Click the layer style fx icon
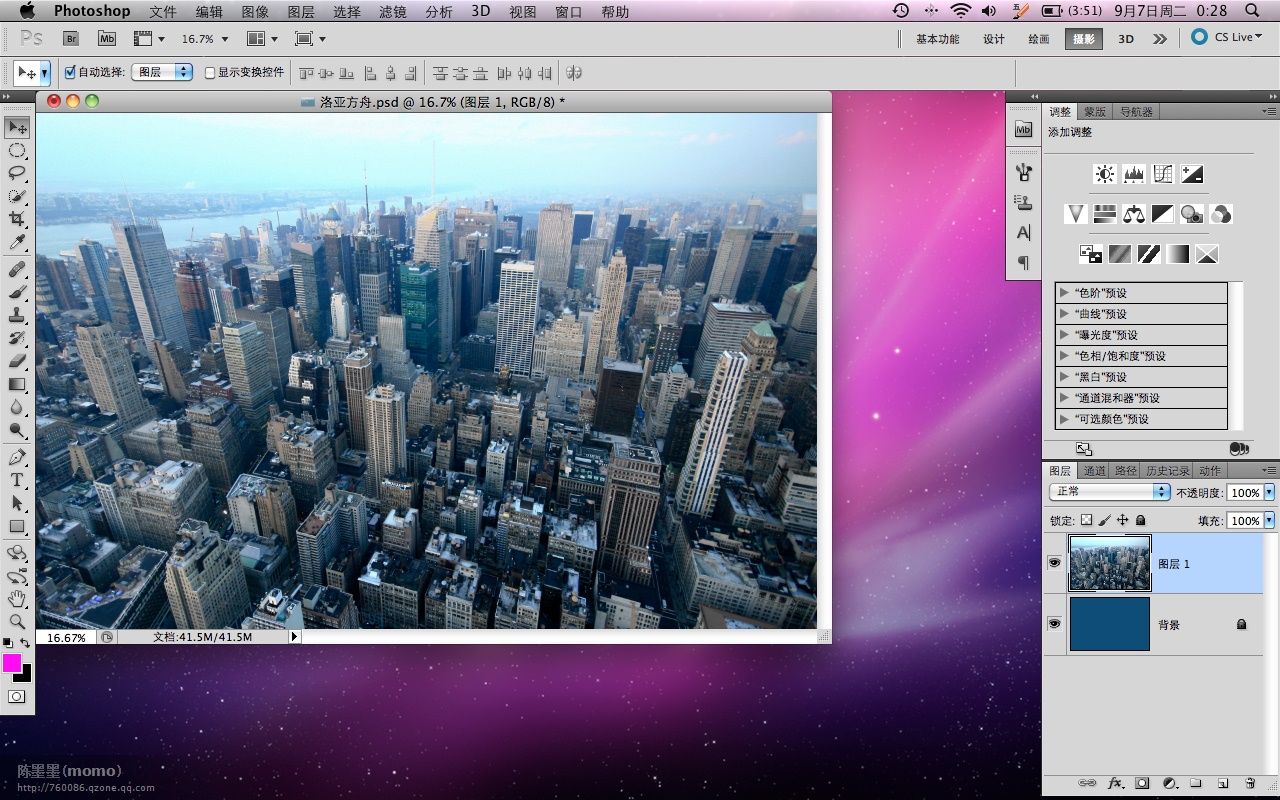Image resolution: width=1280 pixels, height=800 pixels. pyautogui.click(x=1115, y=783)
